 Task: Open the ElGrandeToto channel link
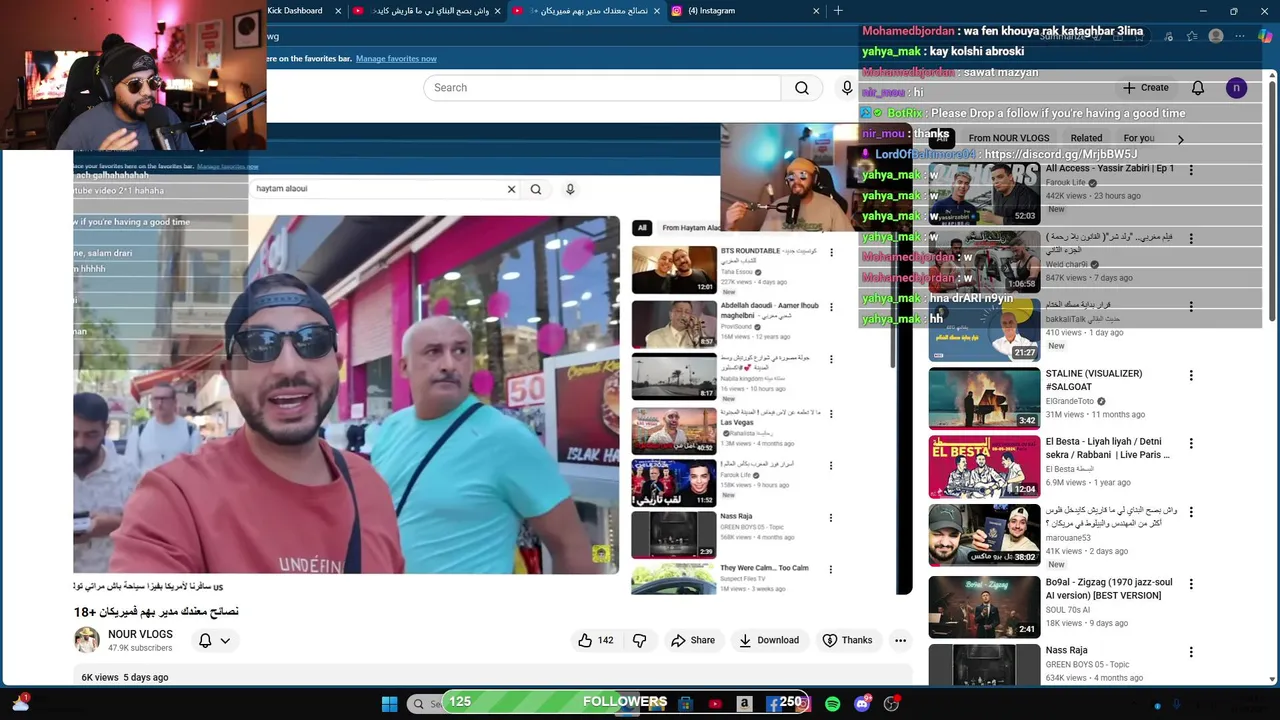pyautogui.click(x=1070, y=401)
